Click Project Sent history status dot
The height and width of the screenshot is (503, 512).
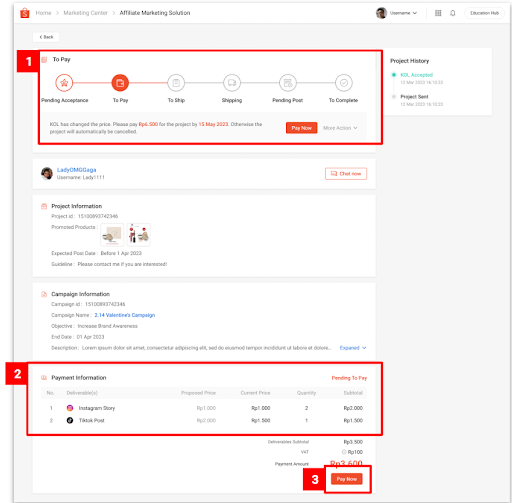click(x=394, y=97)
